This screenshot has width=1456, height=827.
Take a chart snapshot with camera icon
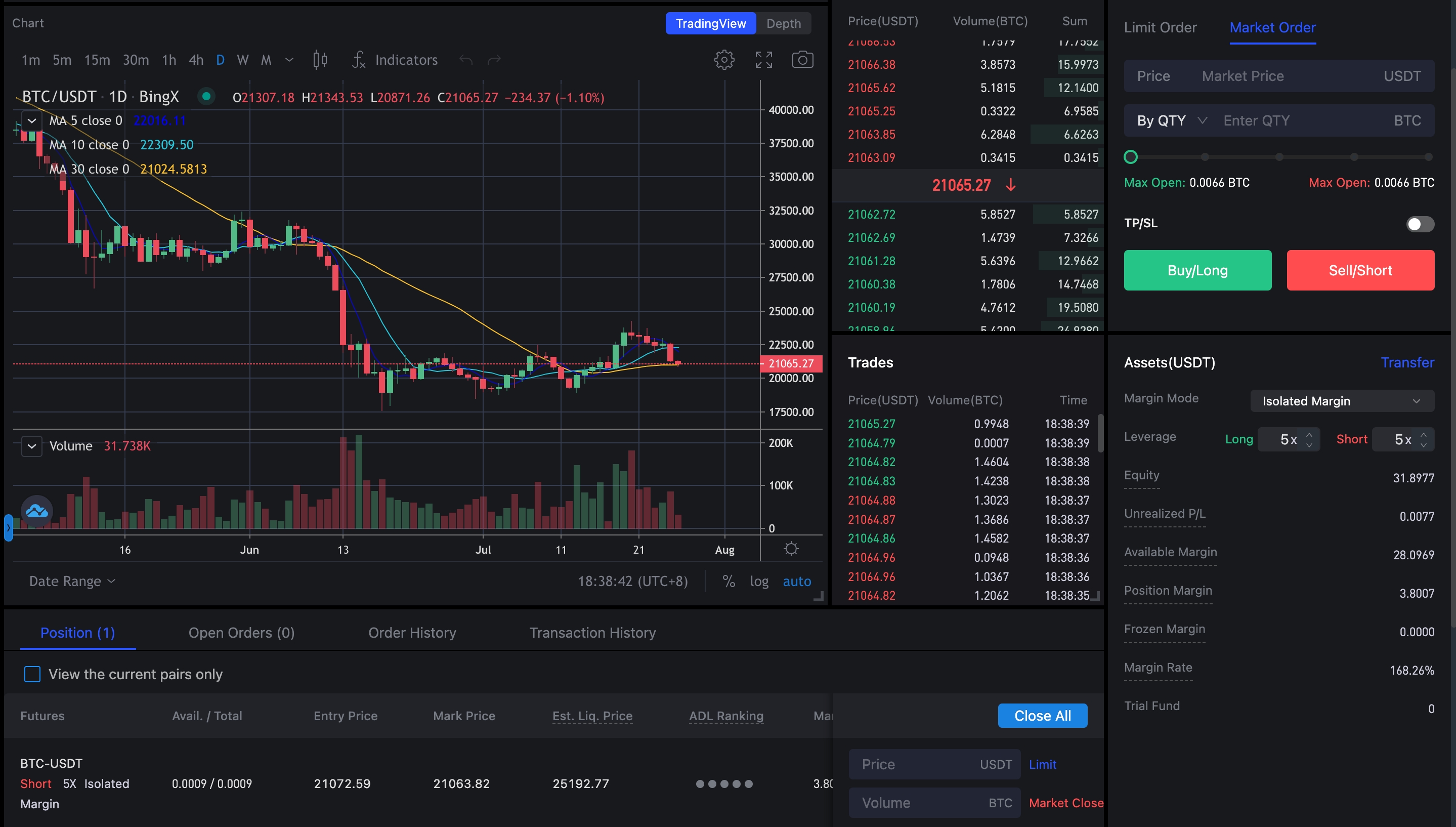click(802, 60)
